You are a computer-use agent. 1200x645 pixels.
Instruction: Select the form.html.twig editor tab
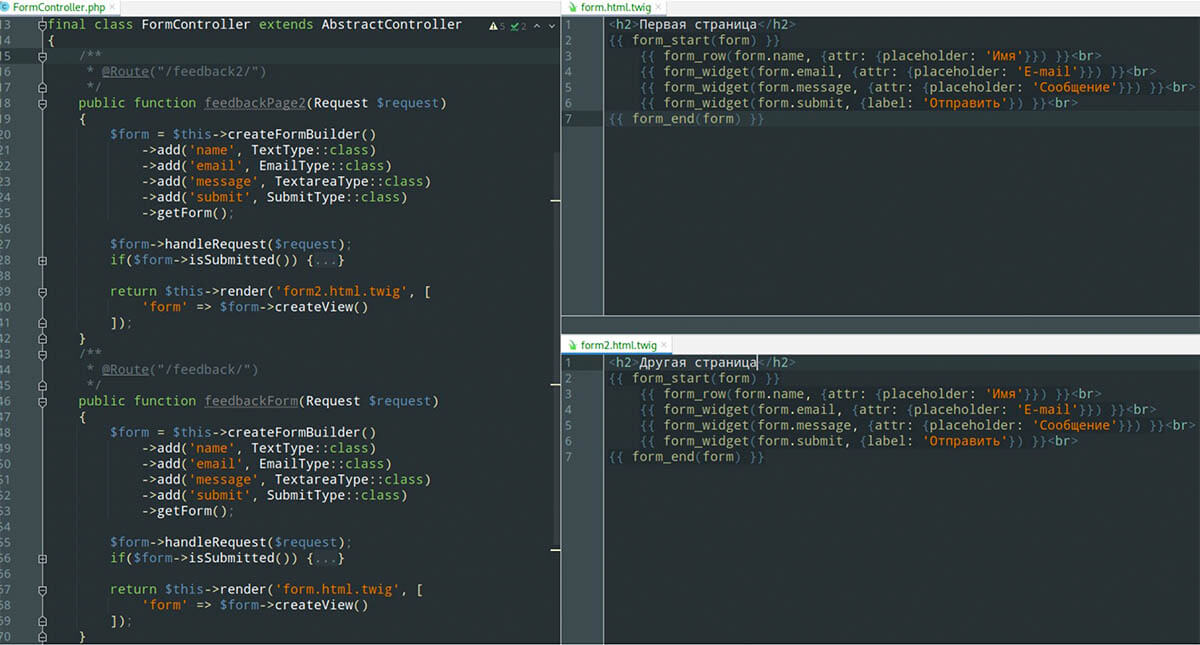tap(614, 7)
